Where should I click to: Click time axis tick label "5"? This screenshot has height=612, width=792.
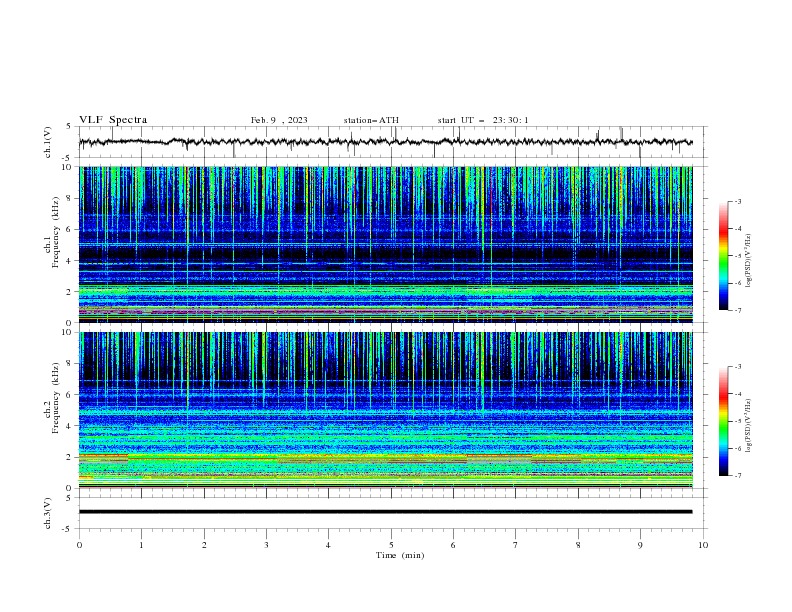[391, 545]
